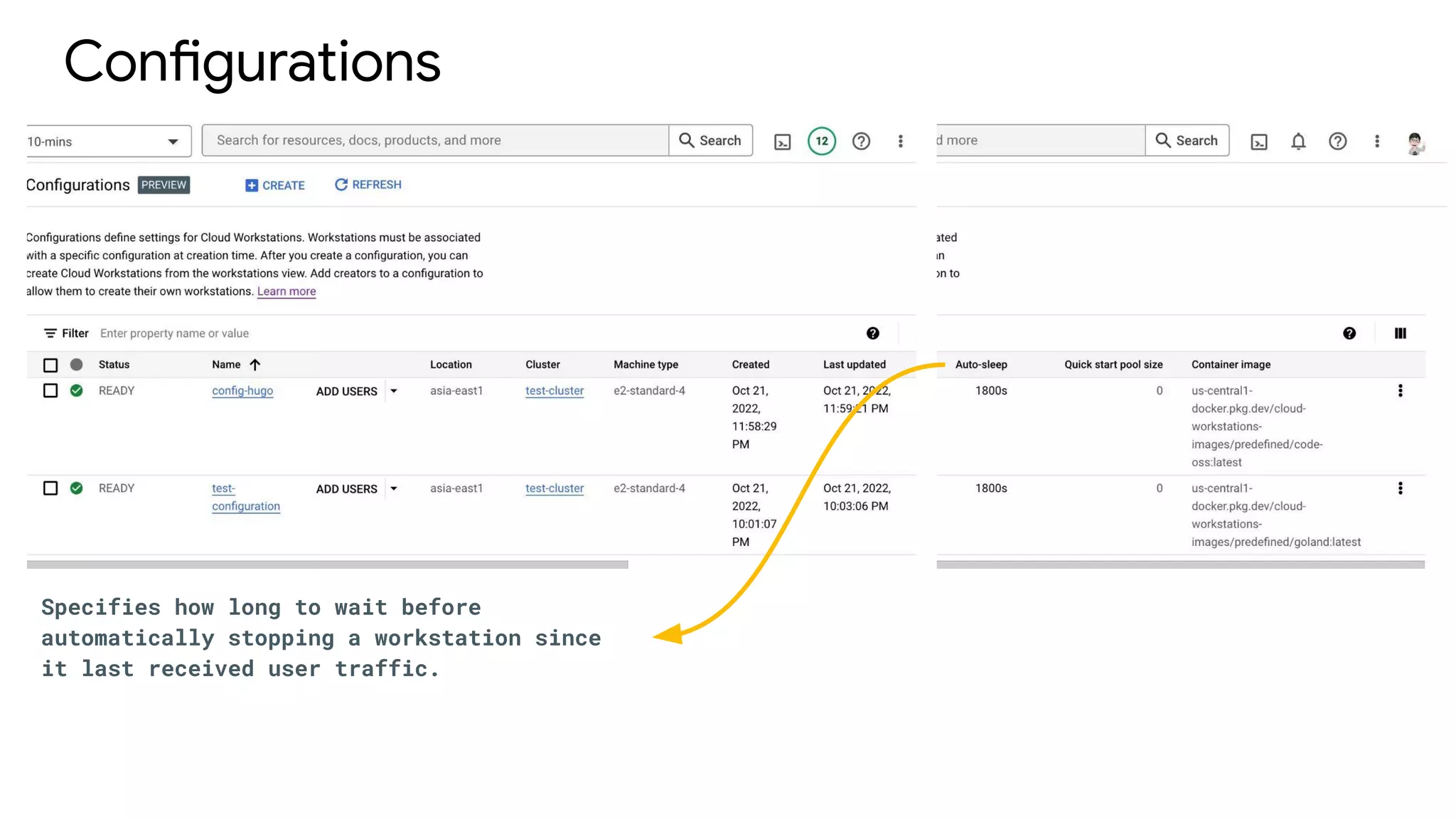This screenshot has height=819, width=1456.
Task: Click Quick start pool size header
Action: [x=1113, y=365]
